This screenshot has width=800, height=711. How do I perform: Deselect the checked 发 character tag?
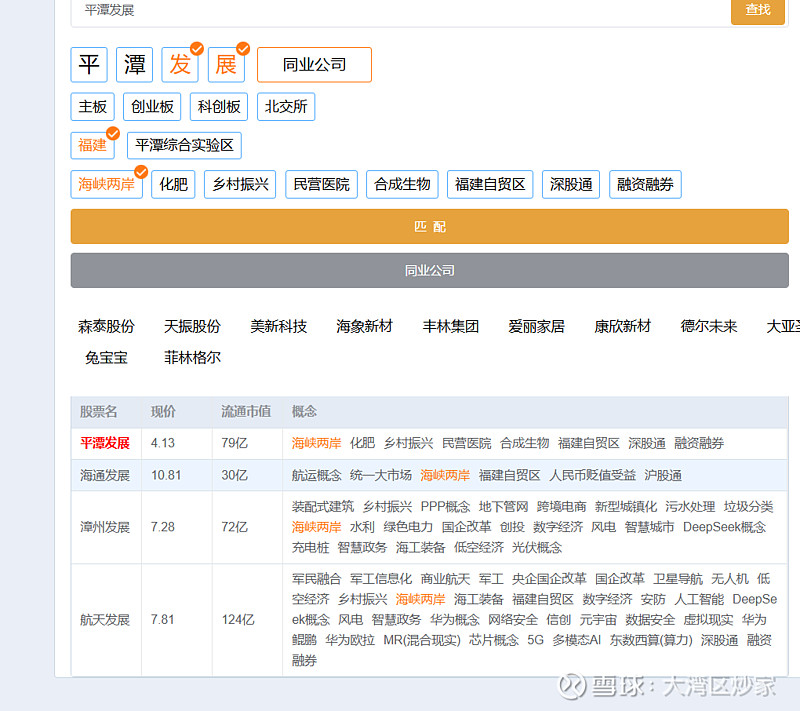180,65
